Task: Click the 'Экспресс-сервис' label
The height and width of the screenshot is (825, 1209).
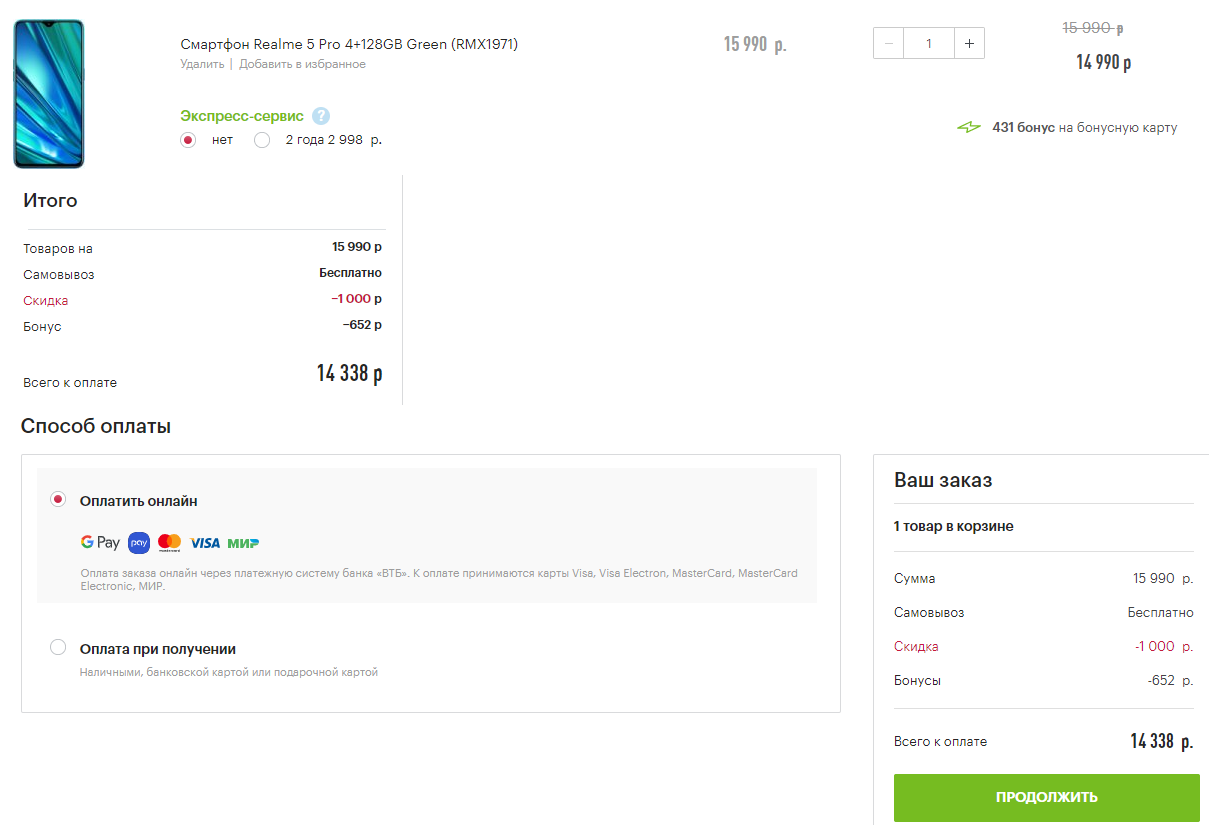Action: (242, 116)
